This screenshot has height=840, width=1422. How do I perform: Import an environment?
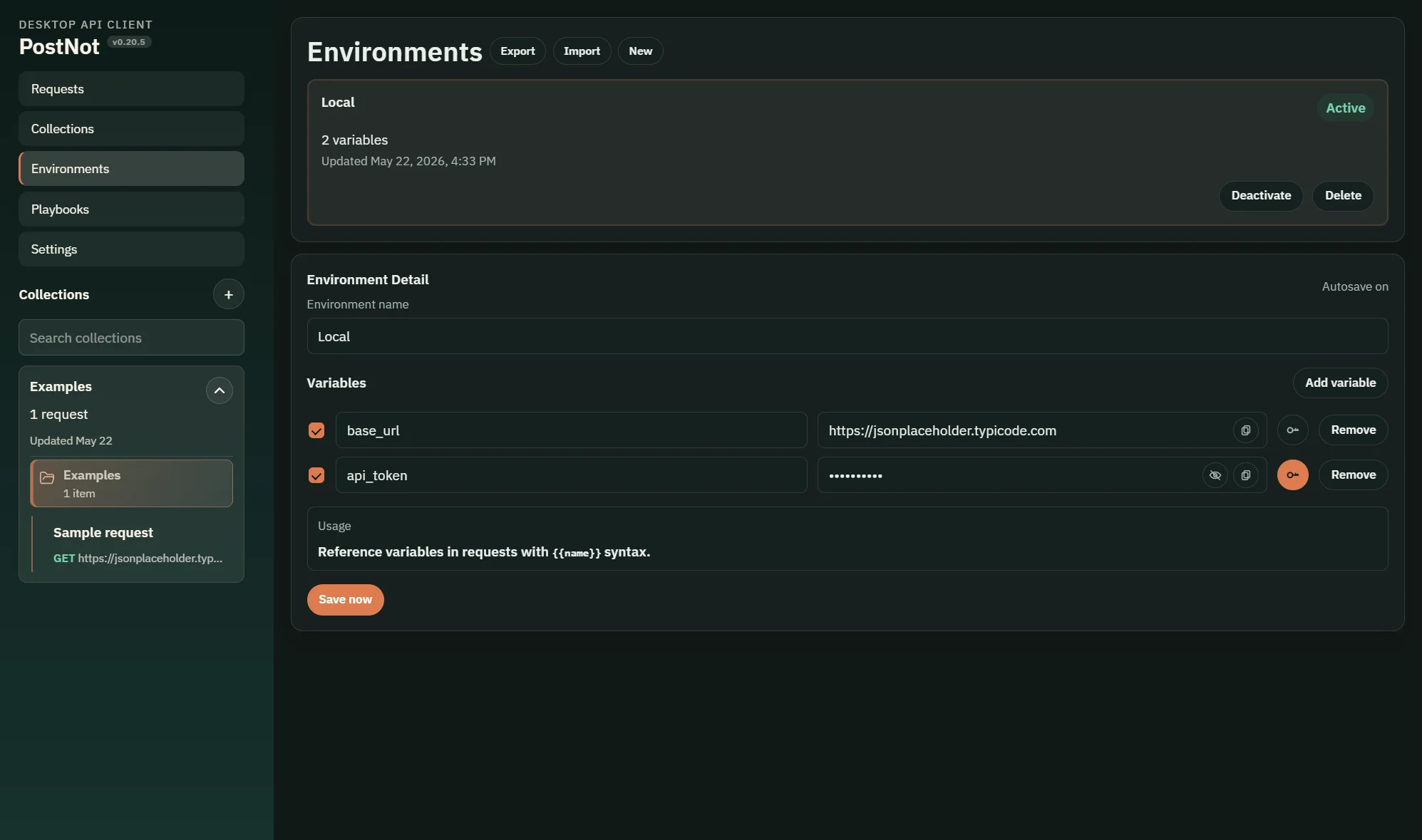tap(582, 51)
